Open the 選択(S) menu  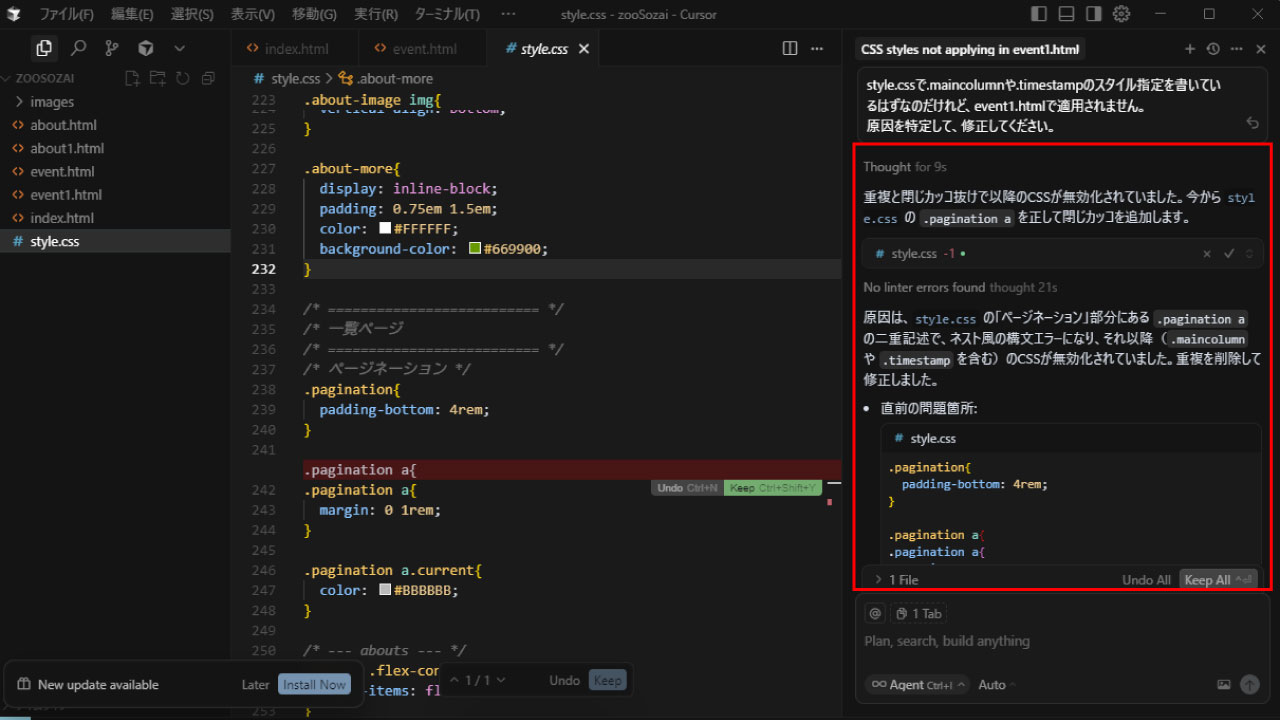pyautogui.click(x=192, y=14)
